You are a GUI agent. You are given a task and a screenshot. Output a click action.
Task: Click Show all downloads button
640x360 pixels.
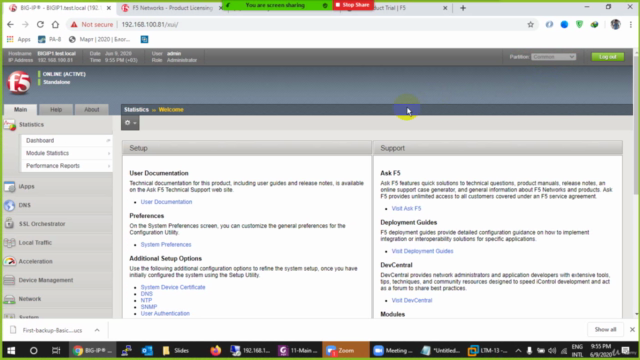[x=605, y=329]
